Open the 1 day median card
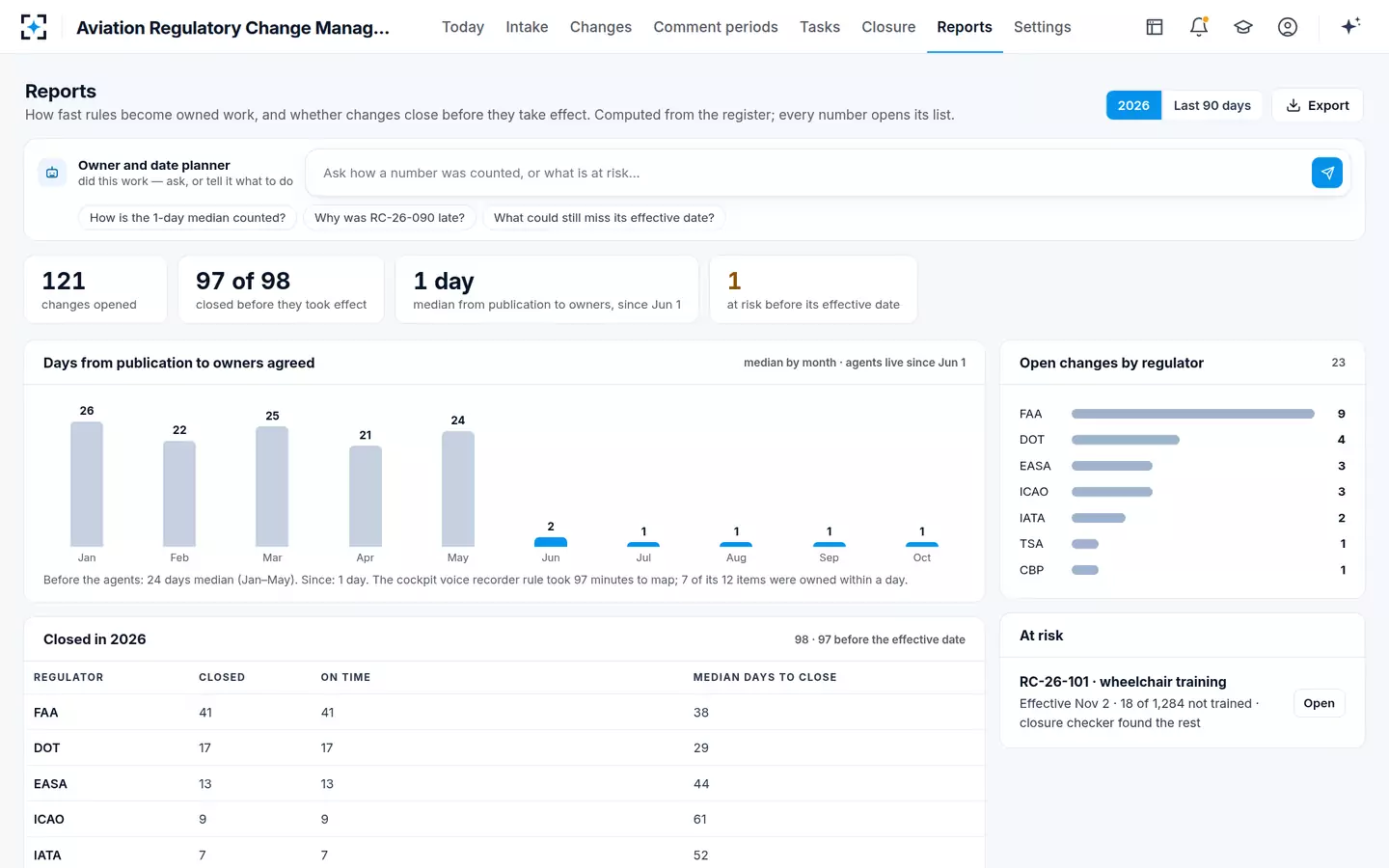Viewport: 1389px width, 868px height. click(547, 289)
